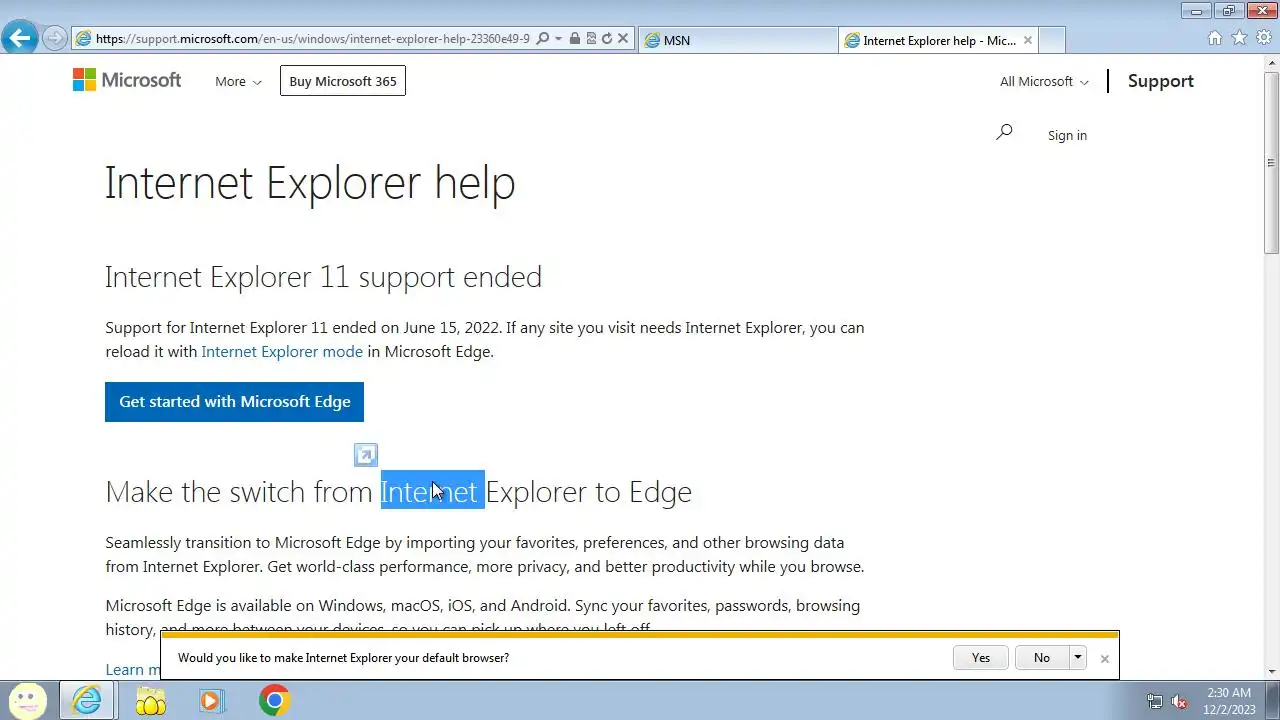
Task: Open the Internet Explorer mode link
Action: [x=282, y=351]
